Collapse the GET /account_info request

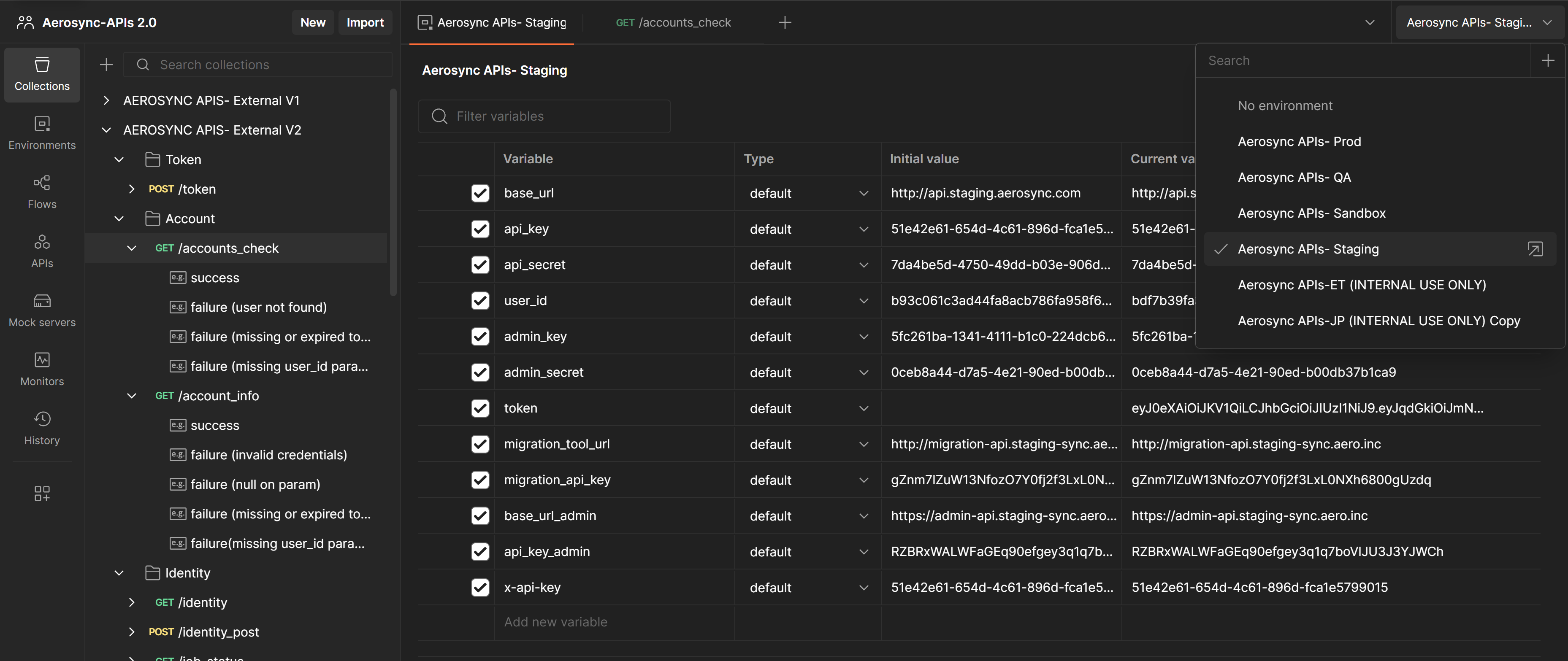pyautogui.click(x=132, y=396)
